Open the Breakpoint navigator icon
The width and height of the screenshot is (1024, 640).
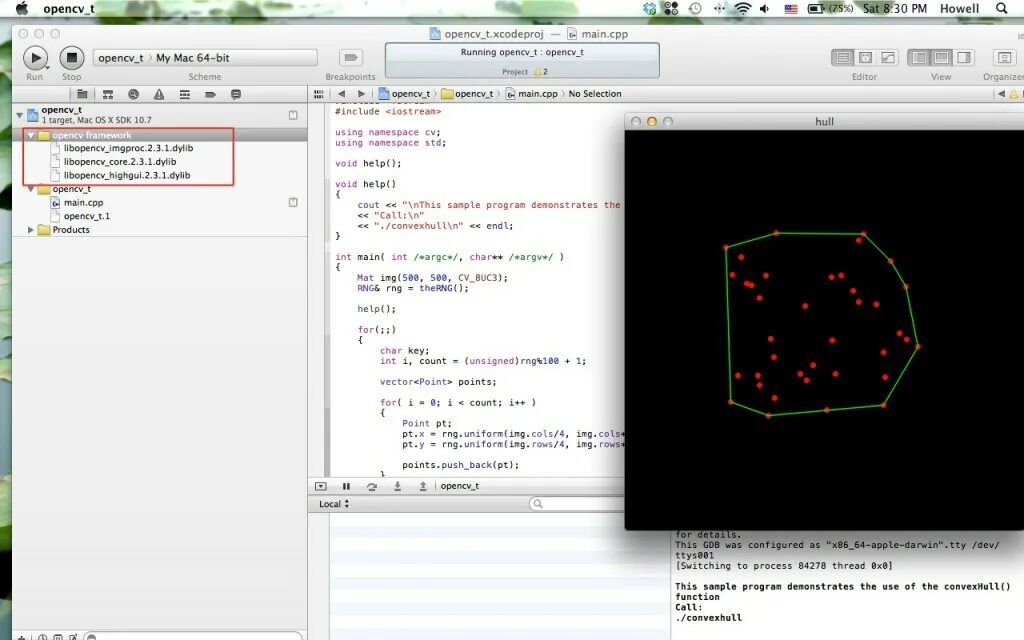click(210, 95)
